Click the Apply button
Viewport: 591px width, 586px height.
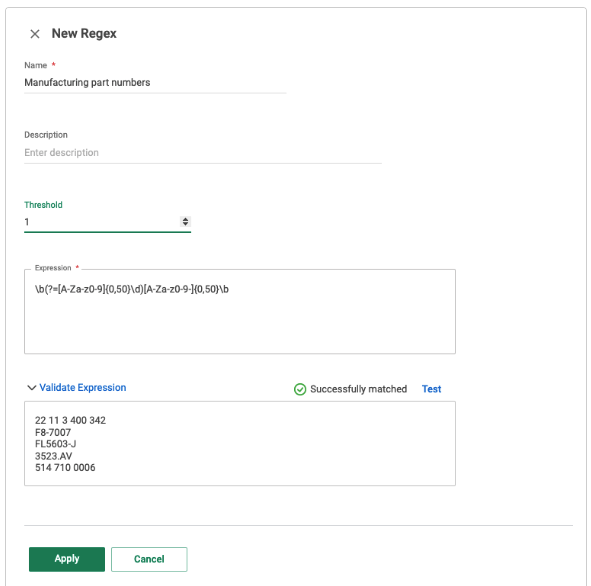pyautogui.click(x=67, y=559)
